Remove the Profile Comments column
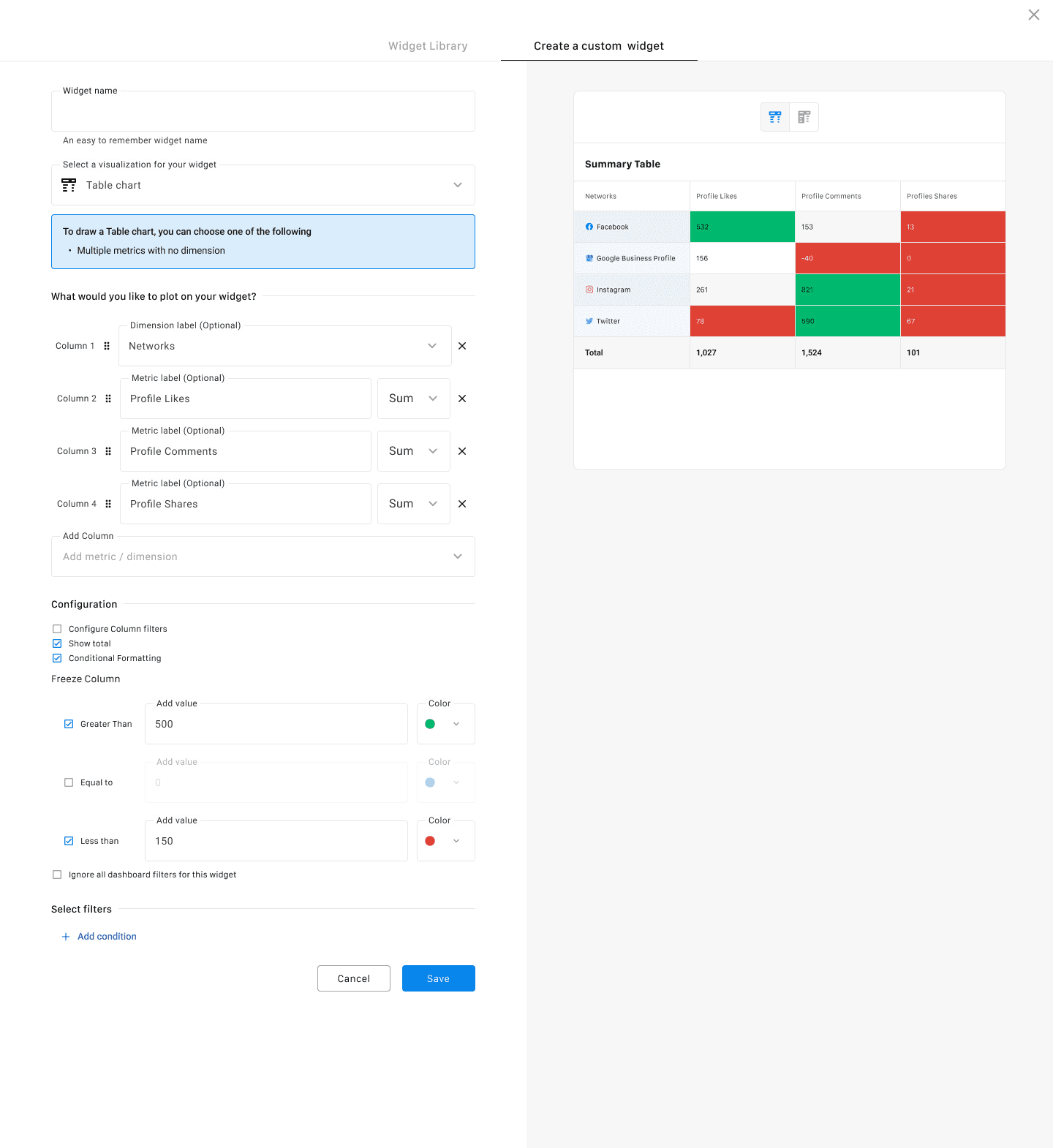 [x=462, y=451]
